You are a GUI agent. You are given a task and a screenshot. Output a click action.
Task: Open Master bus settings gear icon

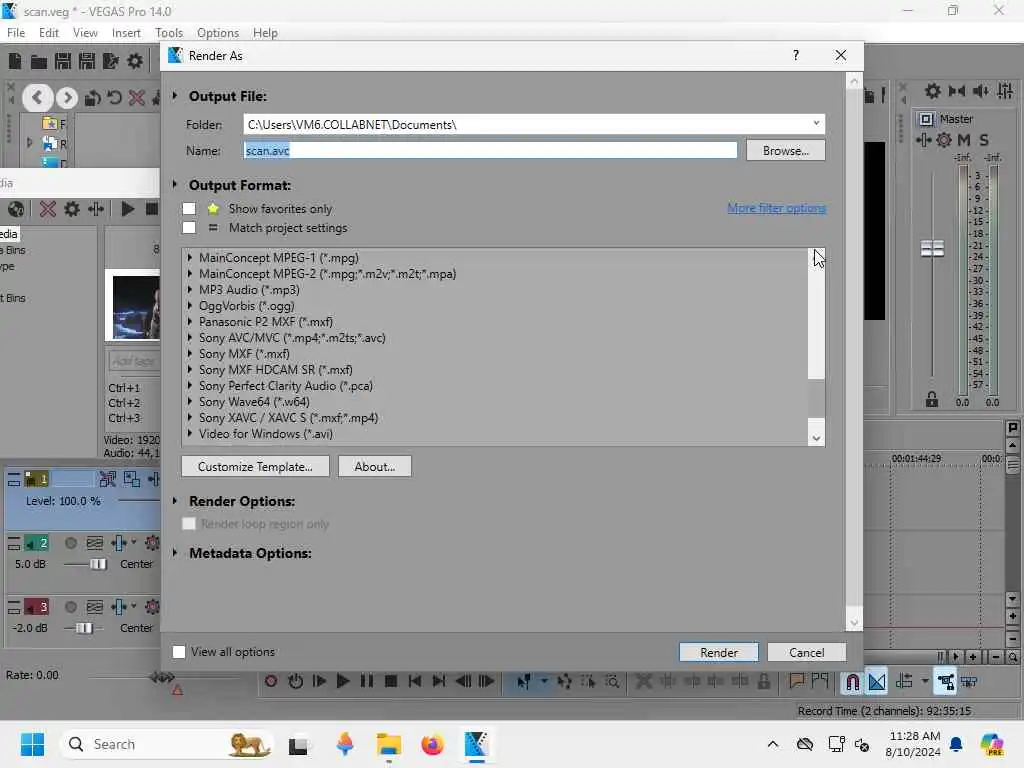click(x=933, y=91)
